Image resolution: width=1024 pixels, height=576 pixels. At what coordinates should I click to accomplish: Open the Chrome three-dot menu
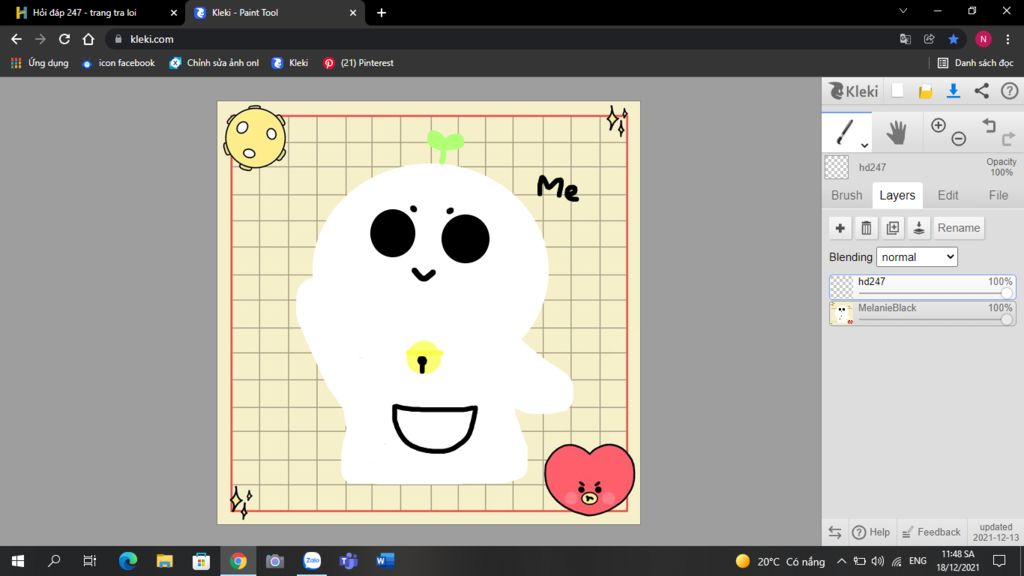1008,39
